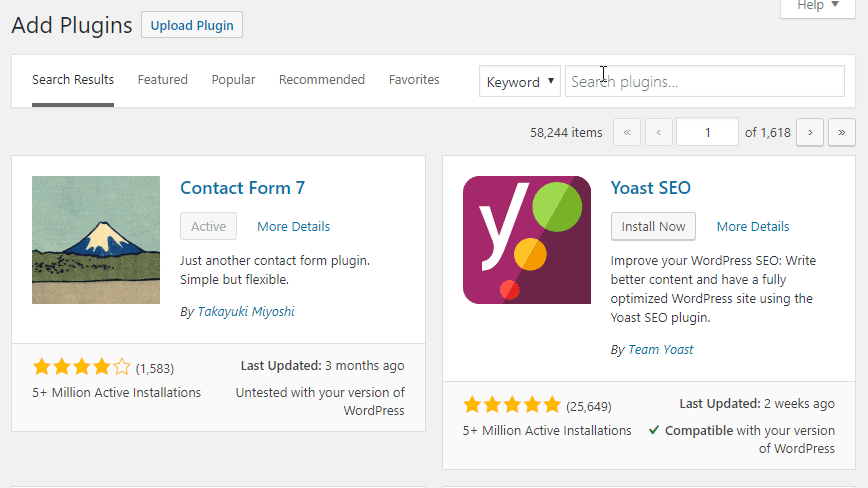
Task: Show the Favorites tab
Action: [414, 80]
